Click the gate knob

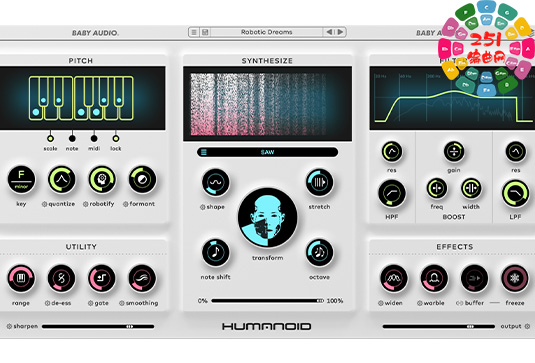click(102, 278)
